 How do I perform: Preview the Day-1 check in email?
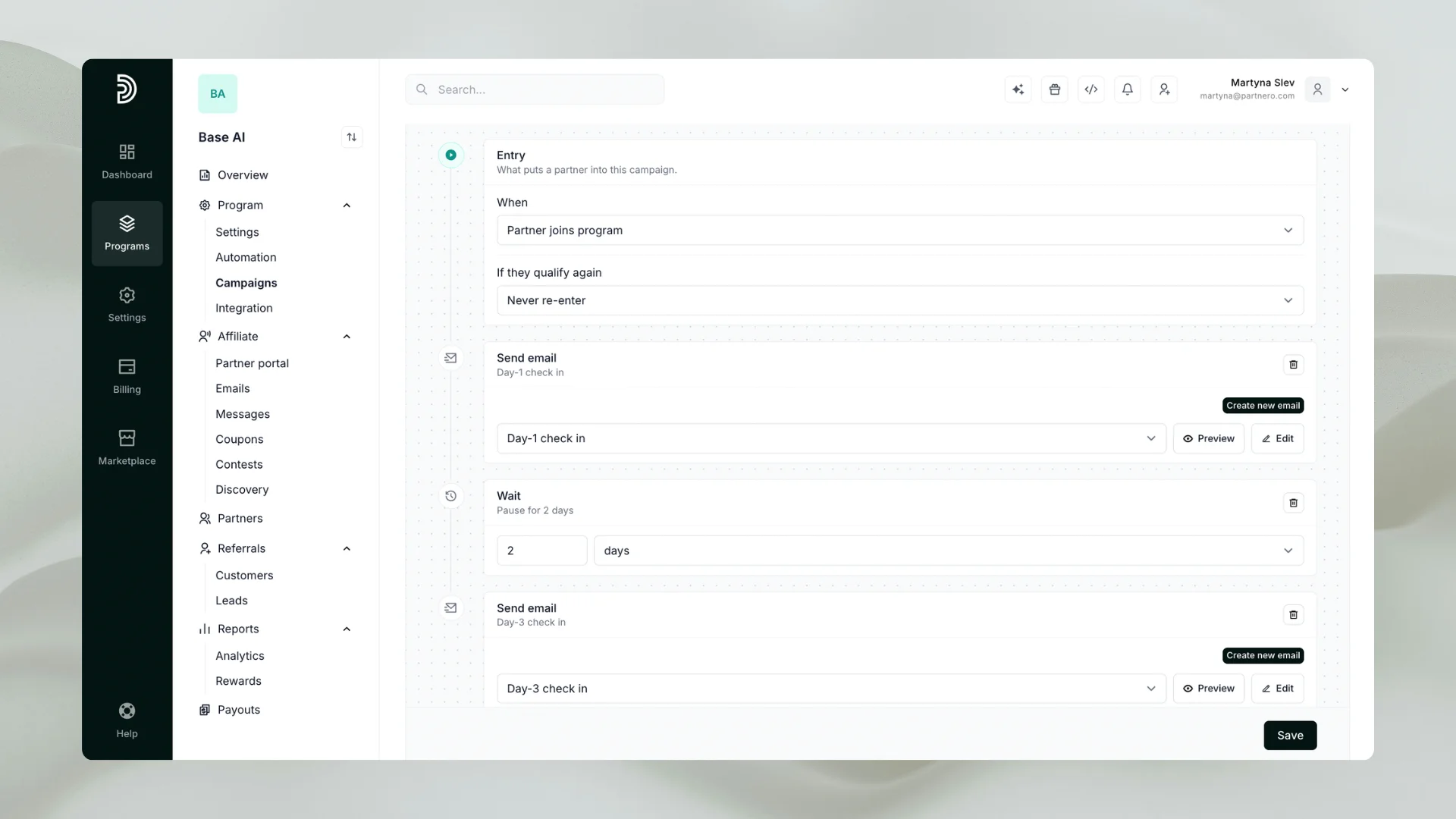click(1208, 438)
